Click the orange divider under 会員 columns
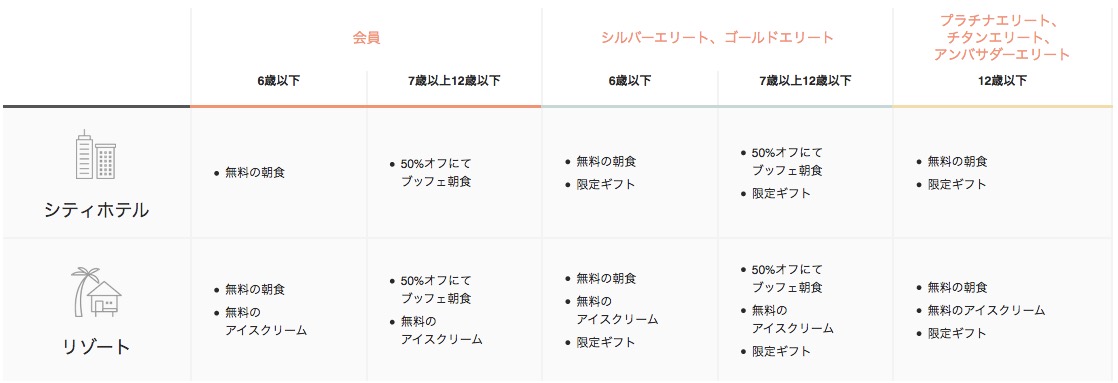This screenshot has width=1118, height=383. pos(366,106)
